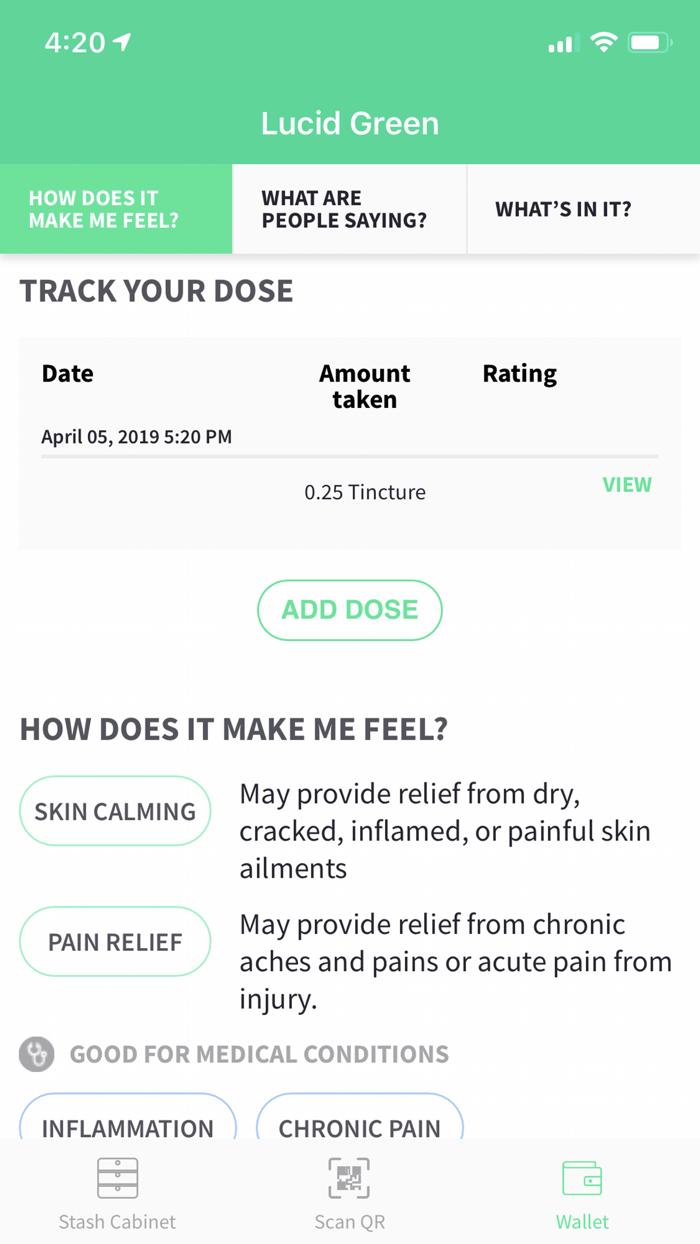Image resolution: width=700 pixels, height=1244 pixels.
Task: Select the Scan QR icon
Action: pos(350,1190)
